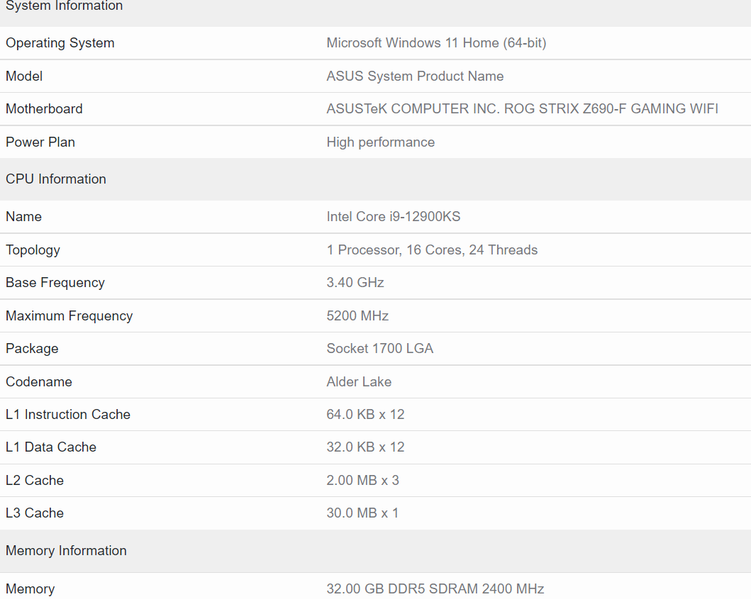
Task: Click the Memory Information section header
Action: [x=66, y=551]
